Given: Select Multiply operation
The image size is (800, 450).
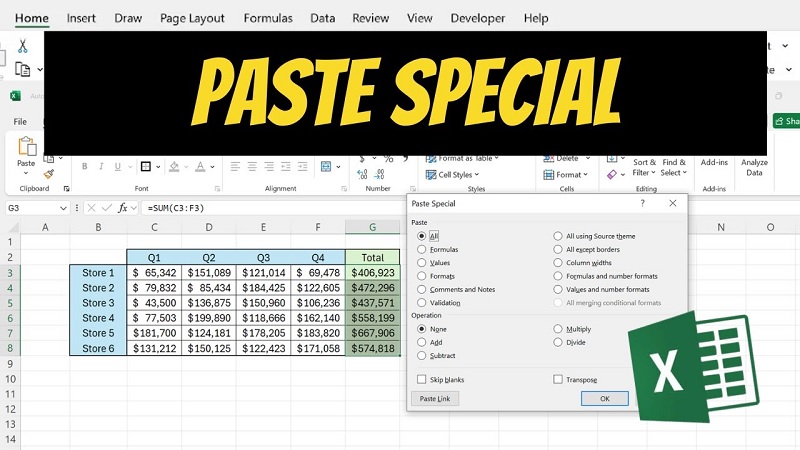Looking at the screenshot, I should (558, 329).
